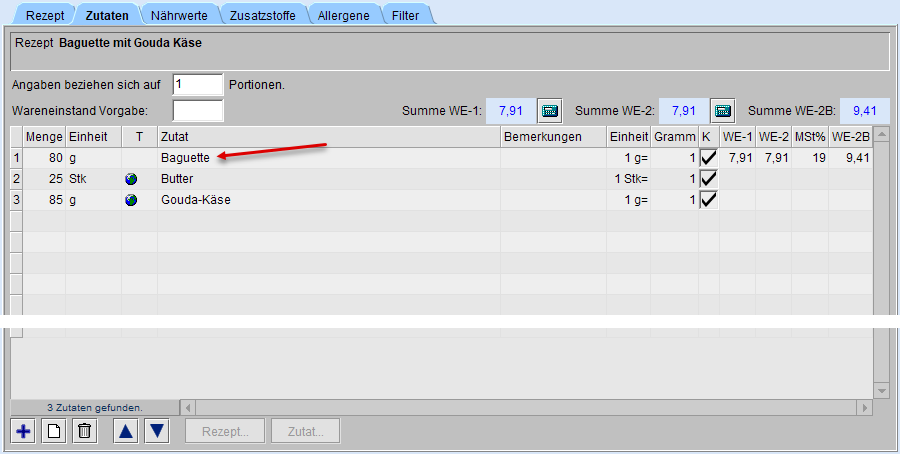Screen dimensions: 900x455
Task: Click the Zutat... button
Action: [x=305, y=431]
